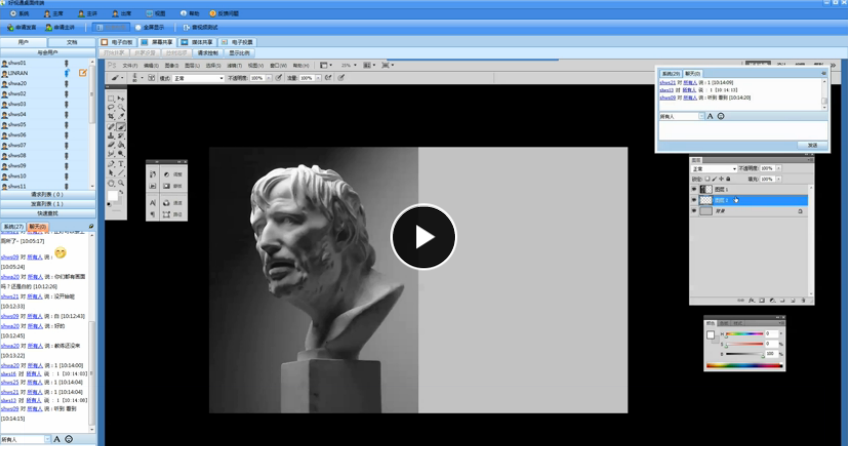
Task: Click the Fullscreen Display toolbar button
Action: pyautogui.click(x=150, y=27)
